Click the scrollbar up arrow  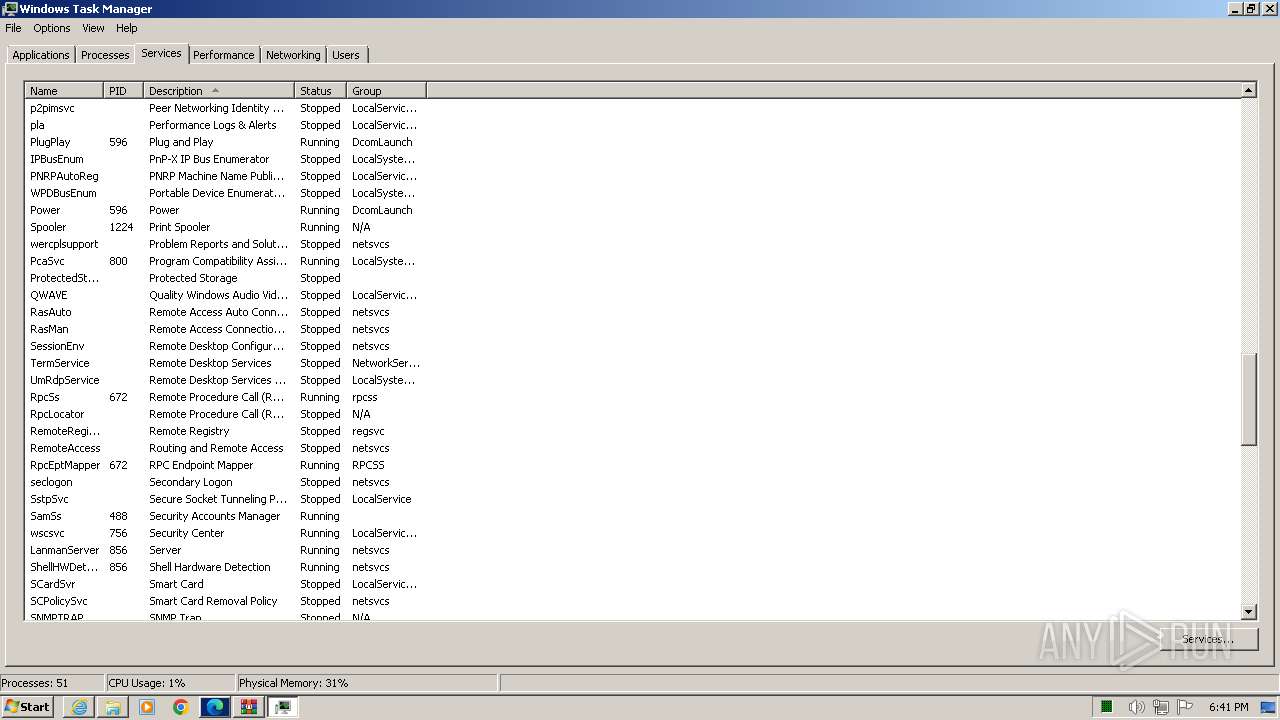tap(1248, 90)
